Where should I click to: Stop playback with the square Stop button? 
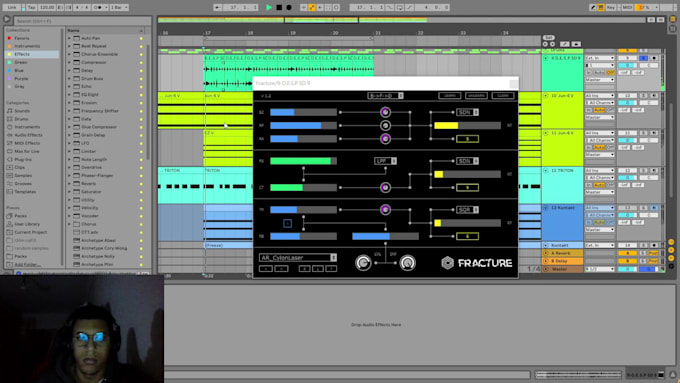279,7
